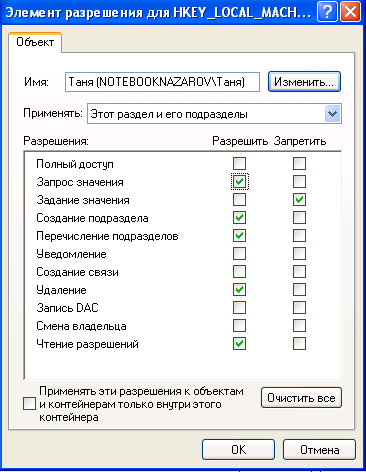This screenshot has width=366, height=472.
Task: Click the Отмена button
Action: click(319, 450)
